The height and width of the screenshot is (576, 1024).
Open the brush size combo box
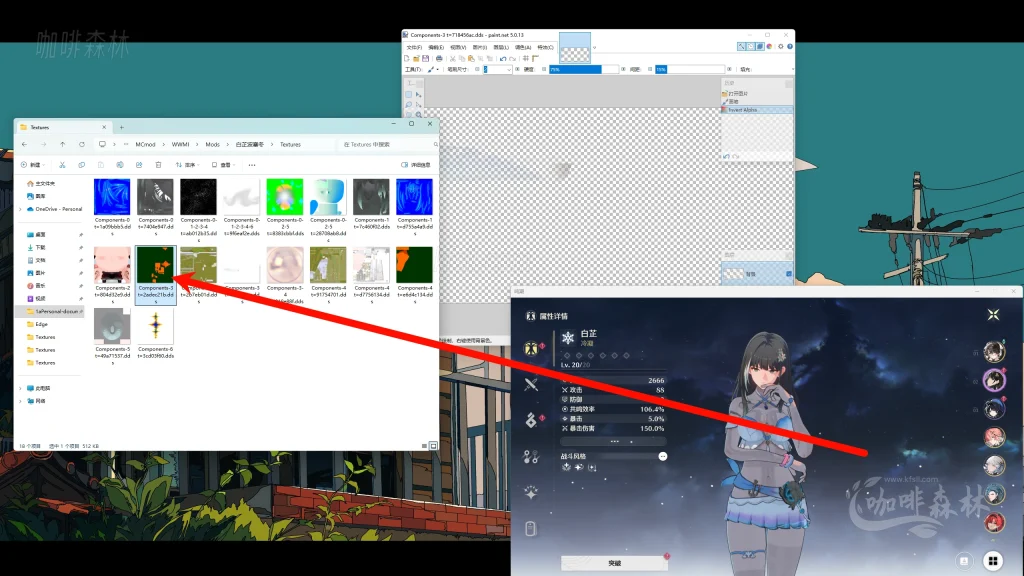pos(497,69)
